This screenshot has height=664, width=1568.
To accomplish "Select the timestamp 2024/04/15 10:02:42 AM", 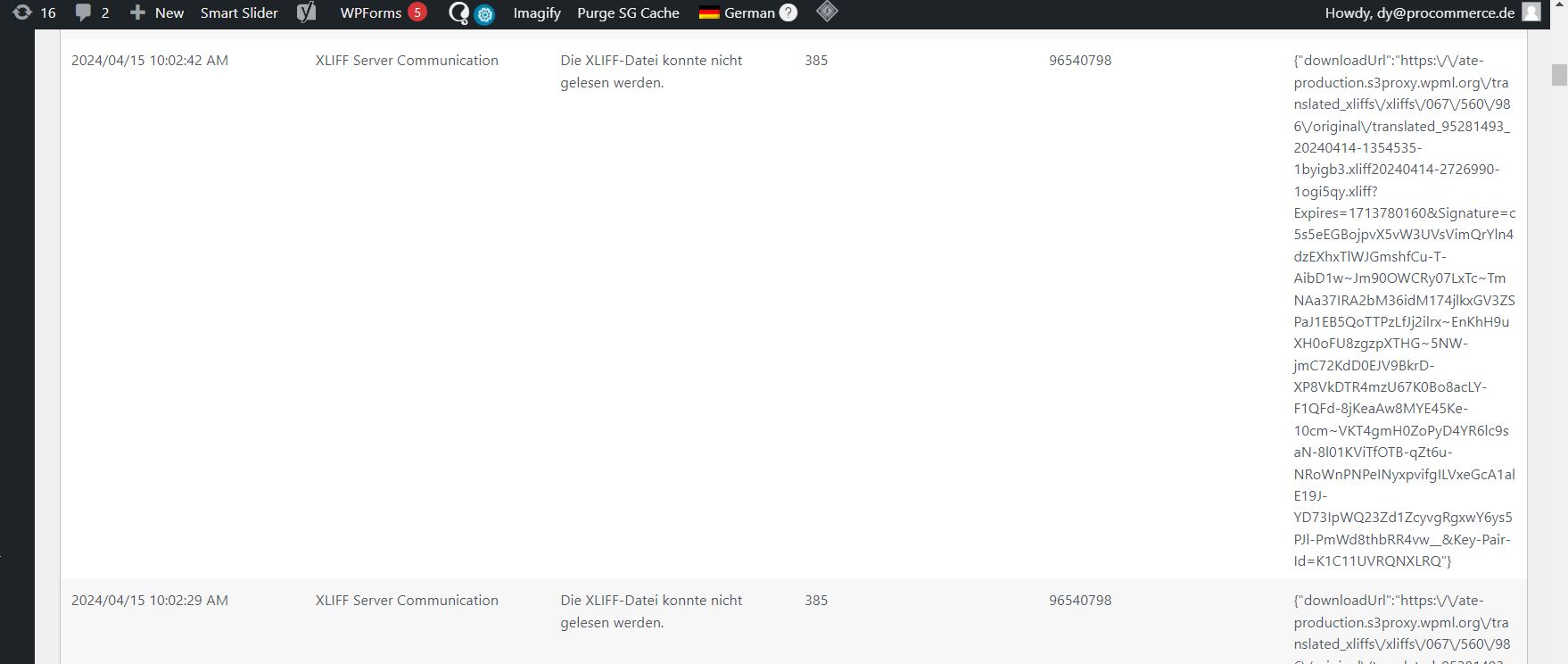I will 150,61.
